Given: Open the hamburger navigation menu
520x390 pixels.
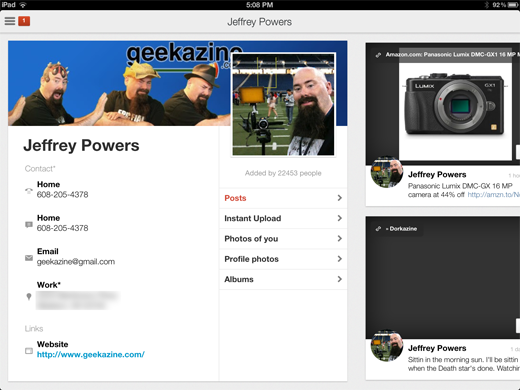Looking at the screenshot, I should (10, 21).
